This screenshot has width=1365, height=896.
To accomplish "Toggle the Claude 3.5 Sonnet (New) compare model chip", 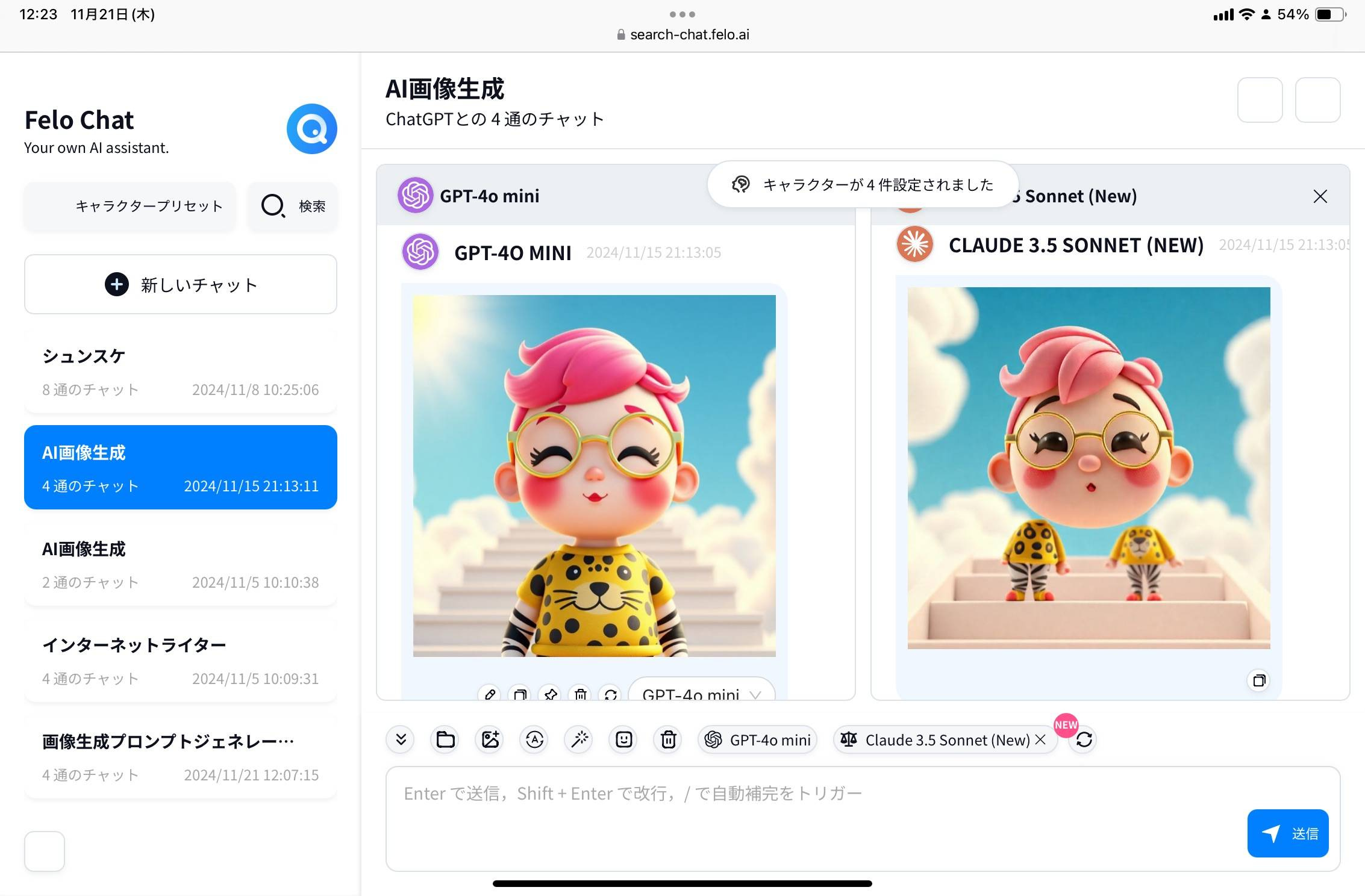I will point(940,739).
